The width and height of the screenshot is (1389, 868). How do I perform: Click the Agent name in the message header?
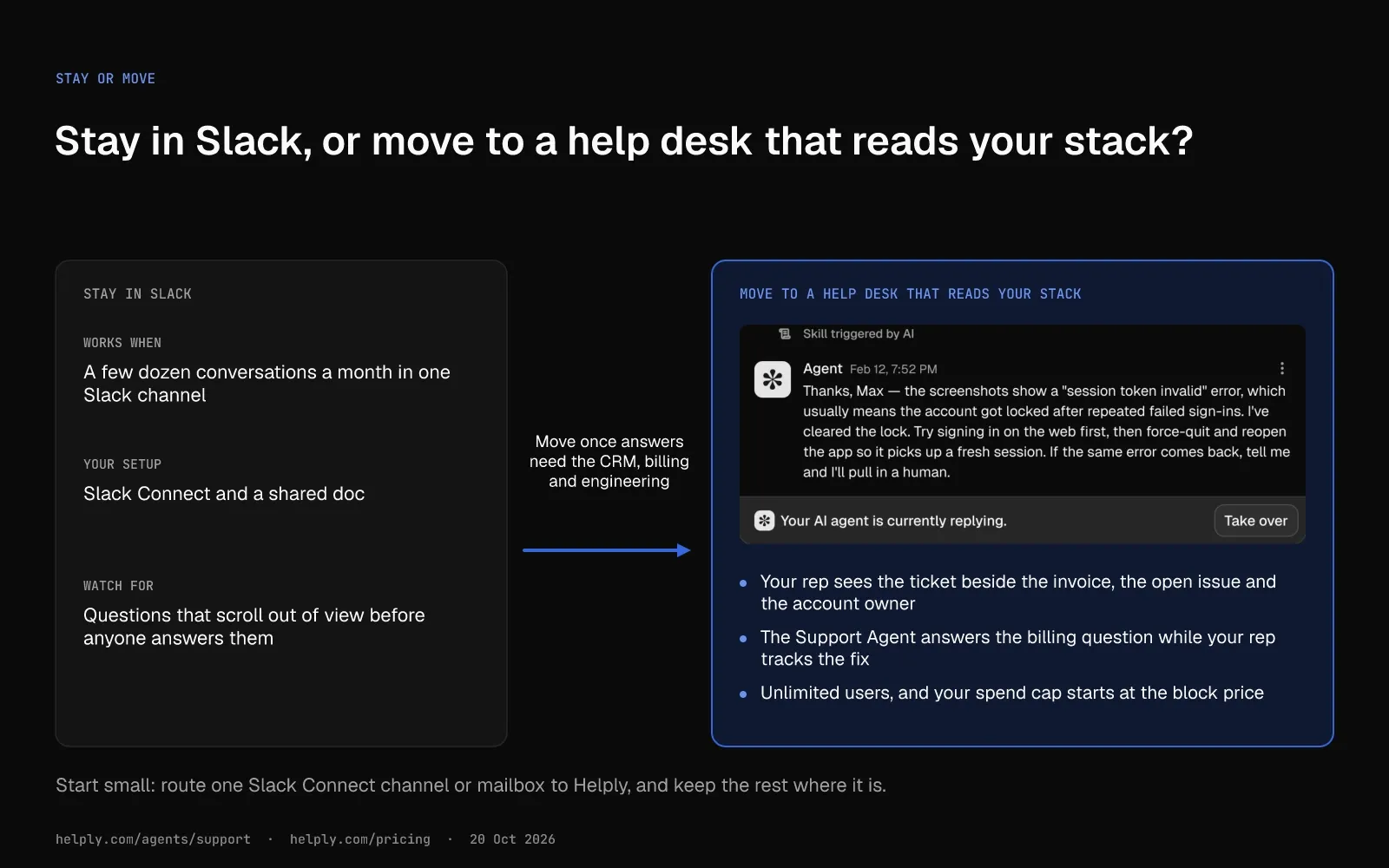[823, 368]
